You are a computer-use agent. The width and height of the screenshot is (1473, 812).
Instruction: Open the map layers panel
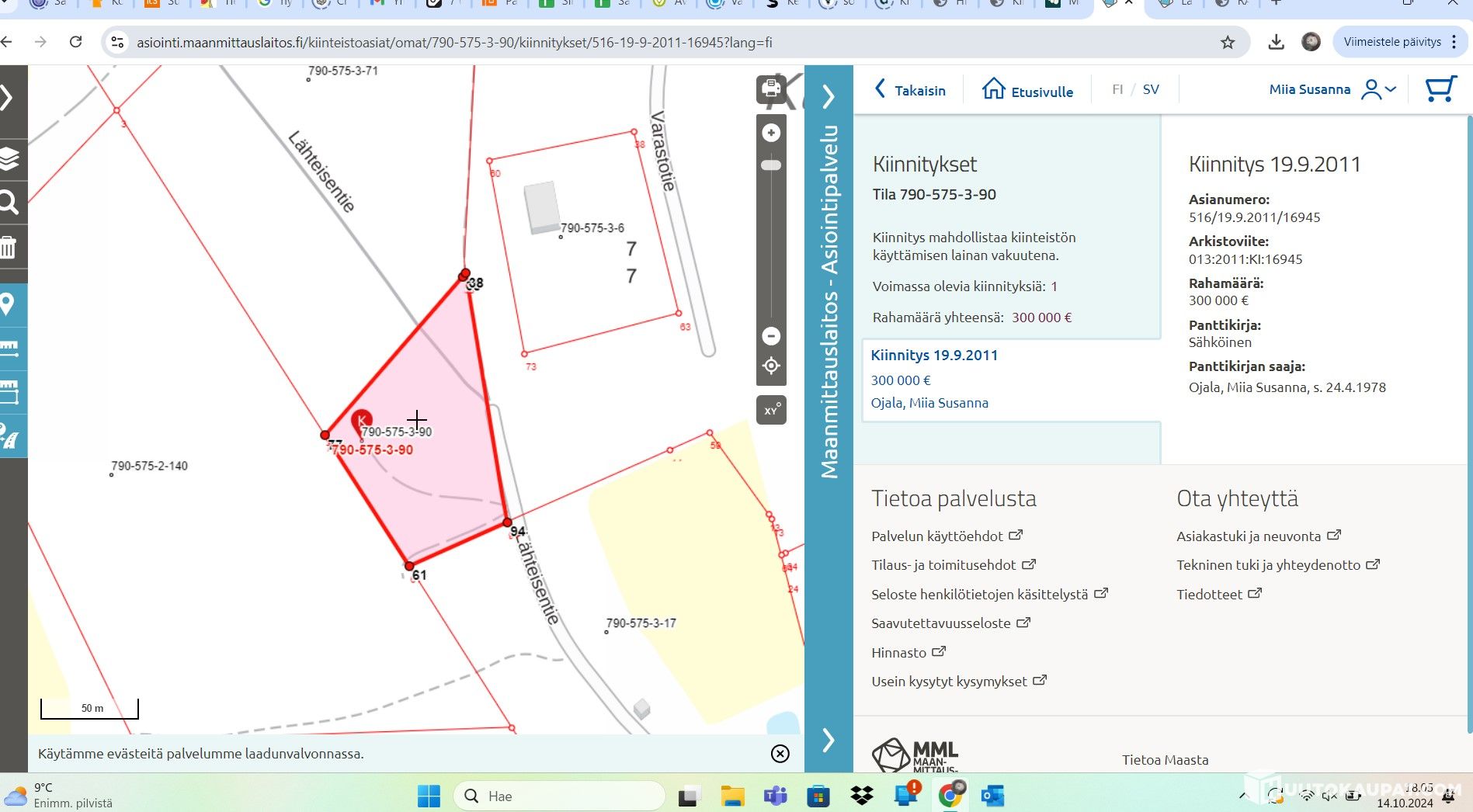coord(9,158)
